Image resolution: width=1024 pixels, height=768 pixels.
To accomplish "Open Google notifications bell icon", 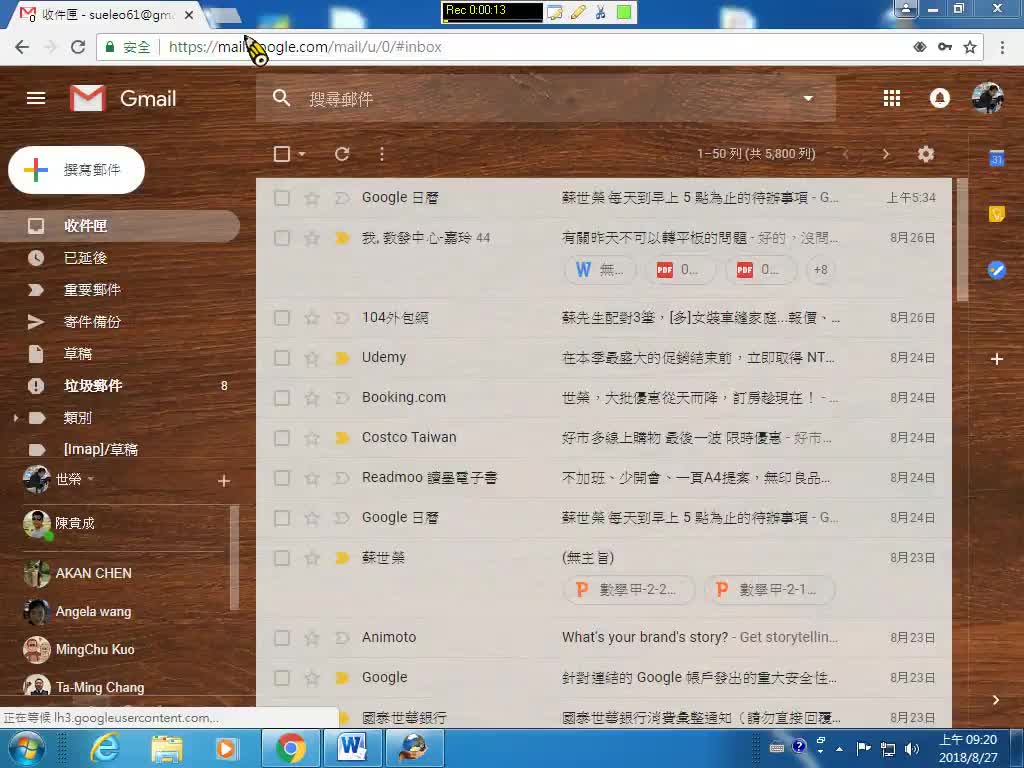I will point(939,98).
